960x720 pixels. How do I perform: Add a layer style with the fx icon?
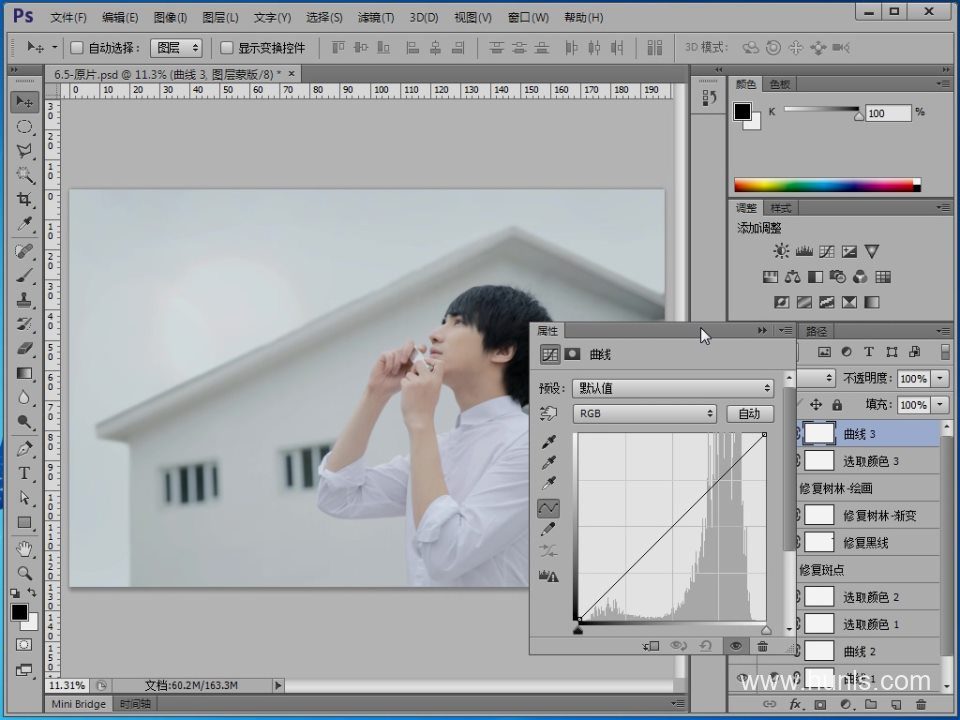point(795,705)
